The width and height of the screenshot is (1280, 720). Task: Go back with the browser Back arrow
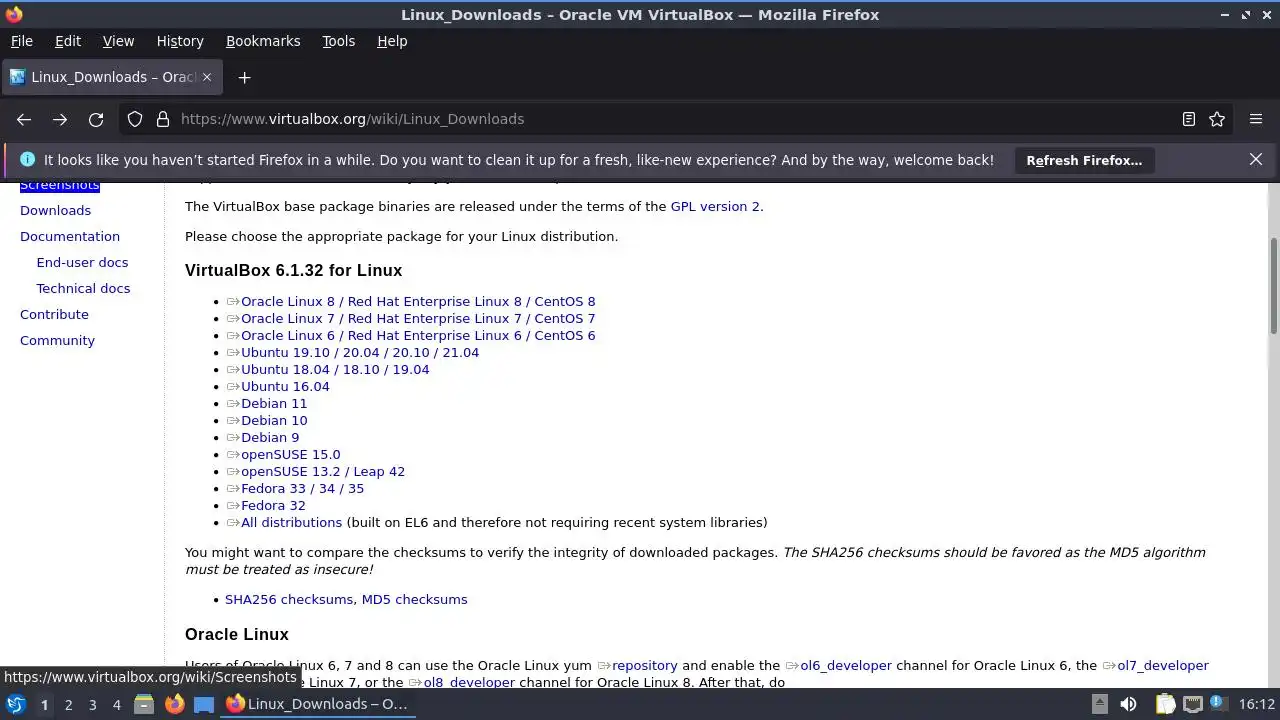24,119
